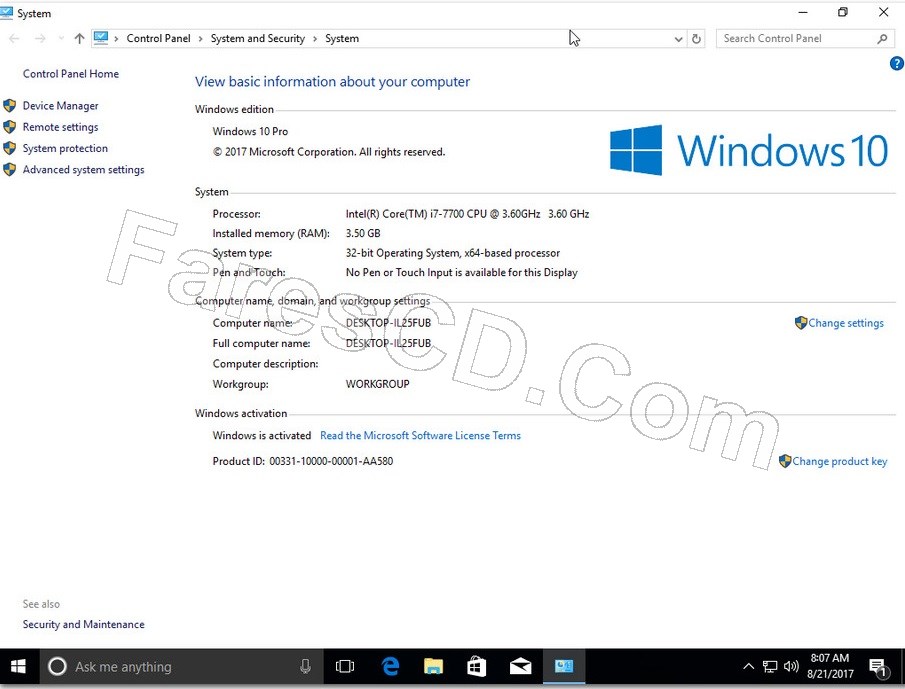
Task: Click the forward navigation arrow
Action: click(40, 39)
